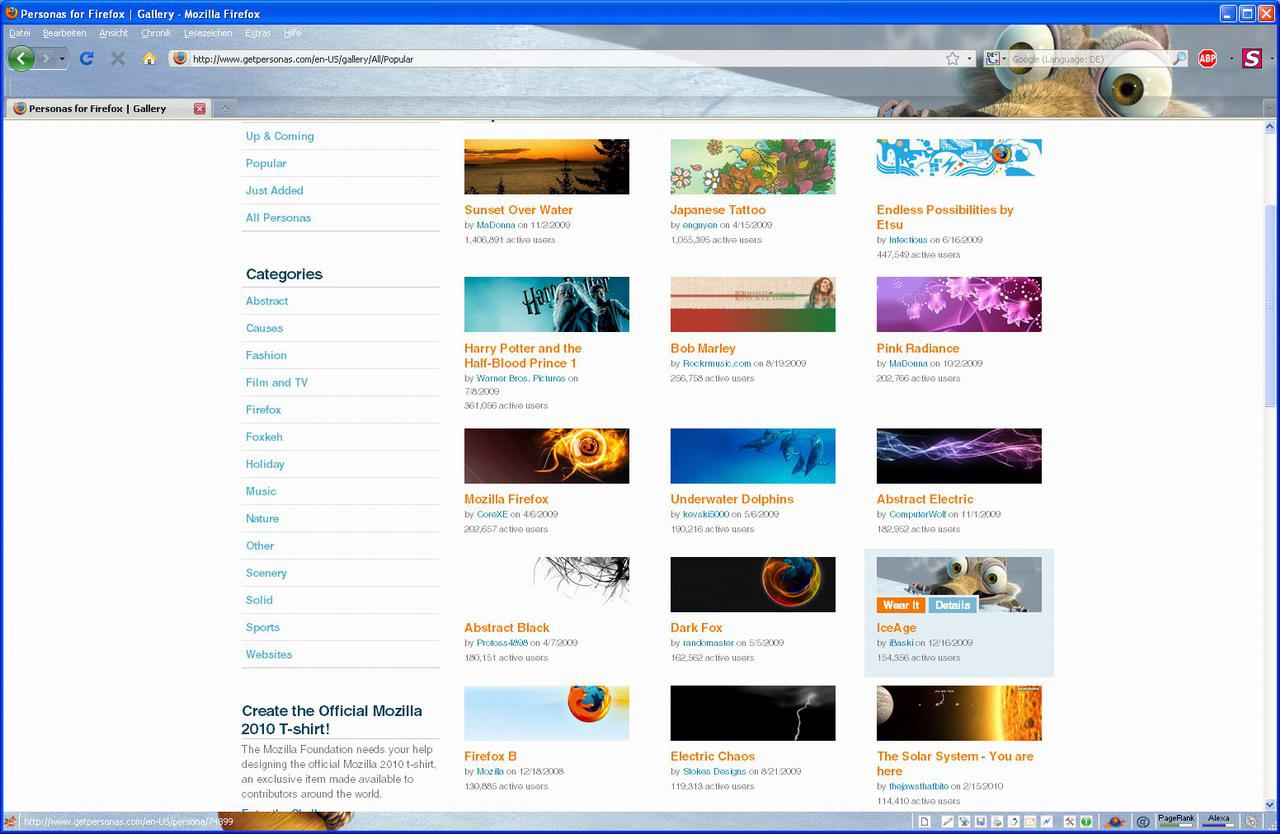Open the Up & Coming link
The width and height of the screenshot is (1280, 834).
click(280, 136)
